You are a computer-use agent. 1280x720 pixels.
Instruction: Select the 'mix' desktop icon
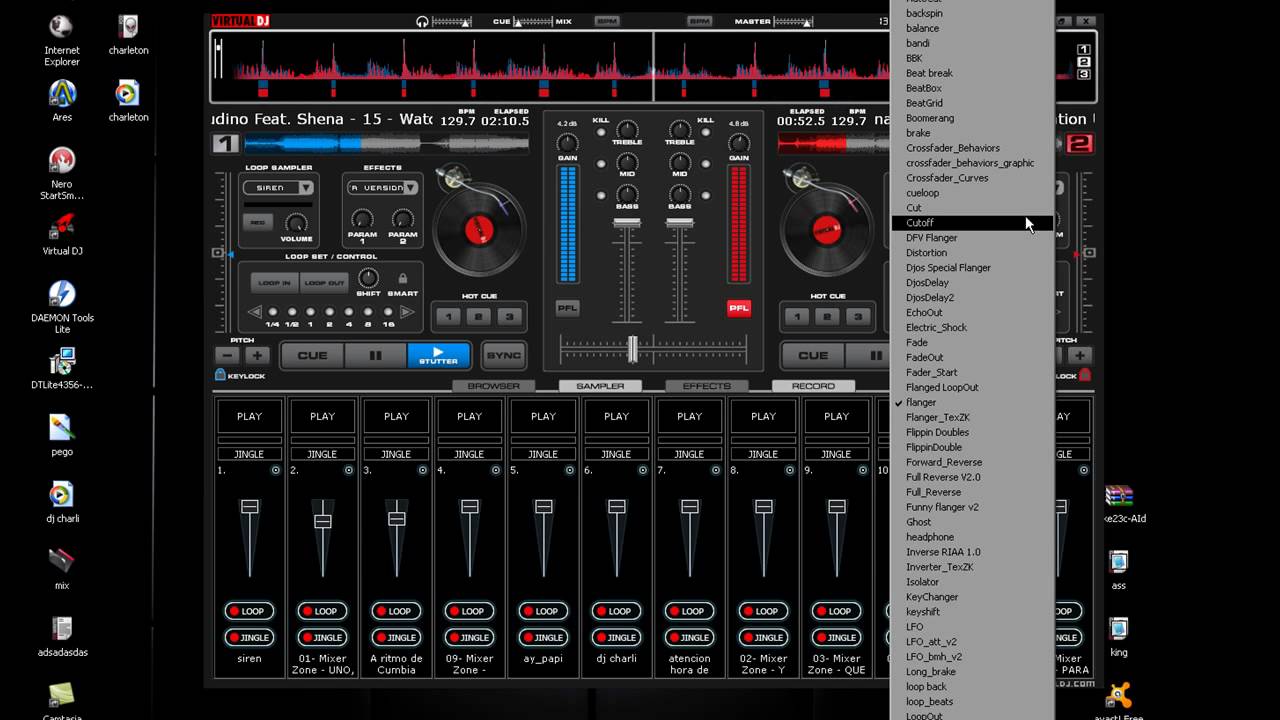62,567
